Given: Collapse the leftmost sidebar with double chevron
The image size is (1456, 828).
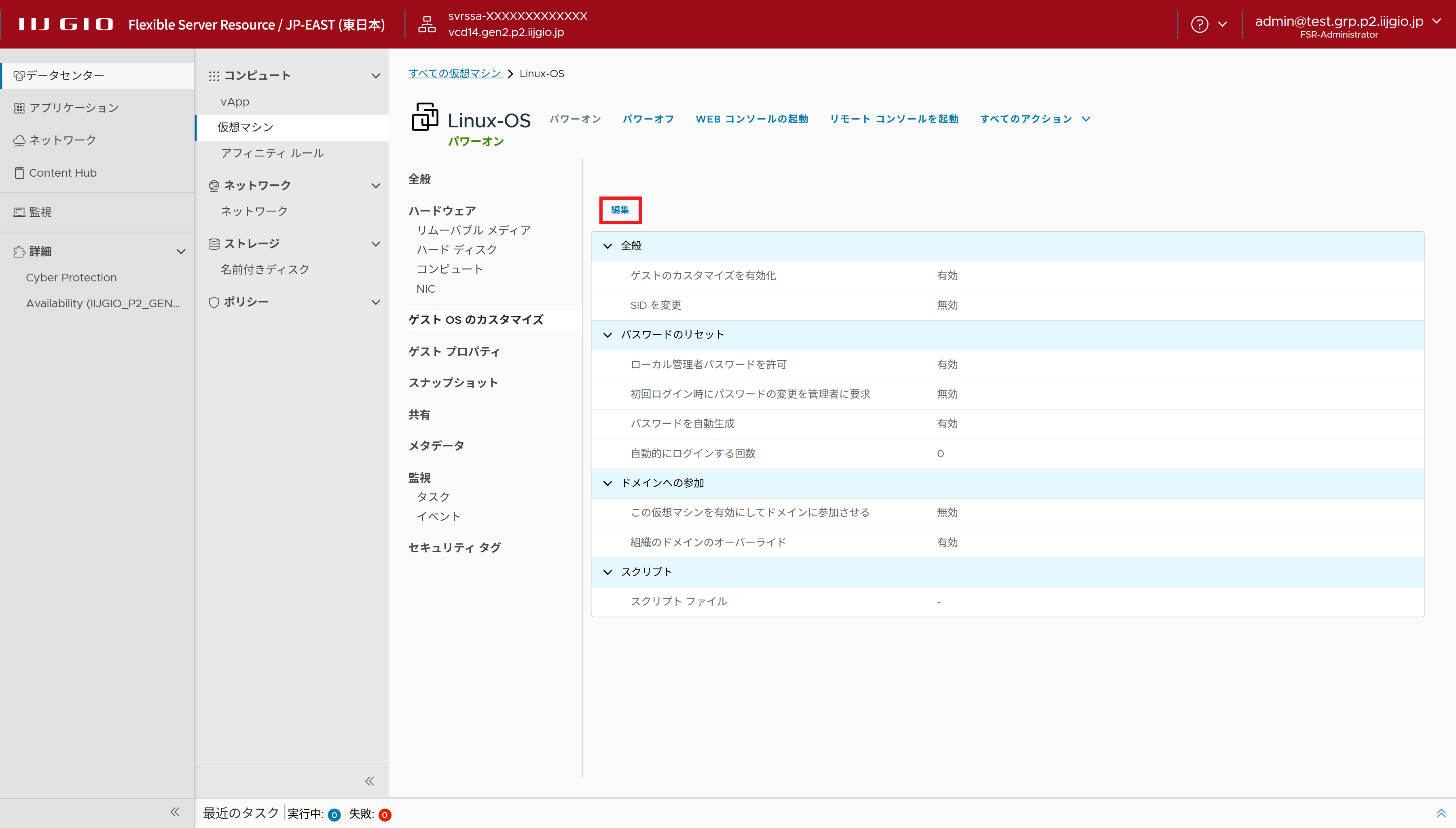Looking at the screenshot, I should click(175, 812).
